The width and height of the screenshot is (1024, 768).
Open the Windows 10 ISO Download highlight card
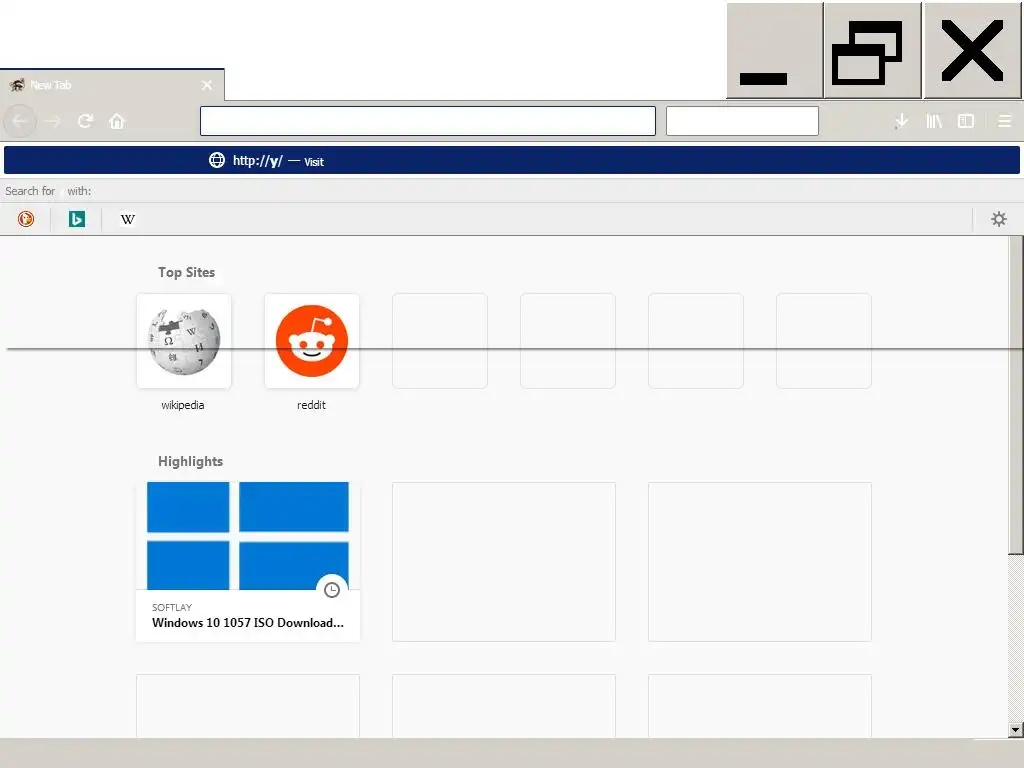tap(248, 562)
